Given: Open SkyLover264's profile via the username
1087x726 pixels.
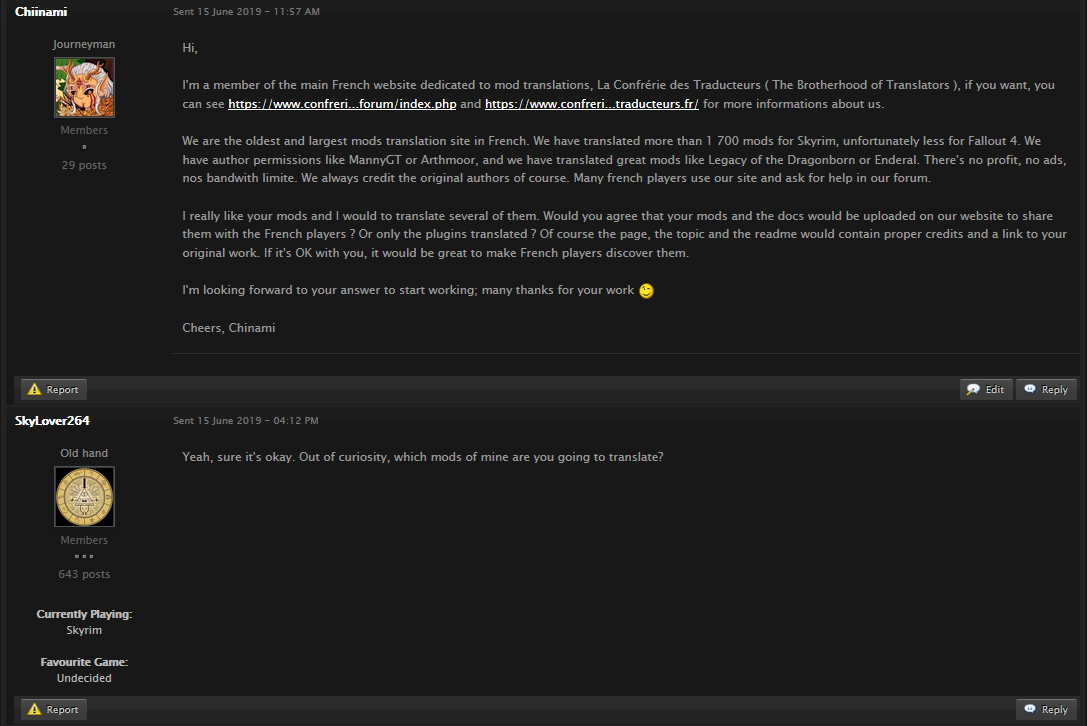Looking at the screenshot, I should (52, 421).
